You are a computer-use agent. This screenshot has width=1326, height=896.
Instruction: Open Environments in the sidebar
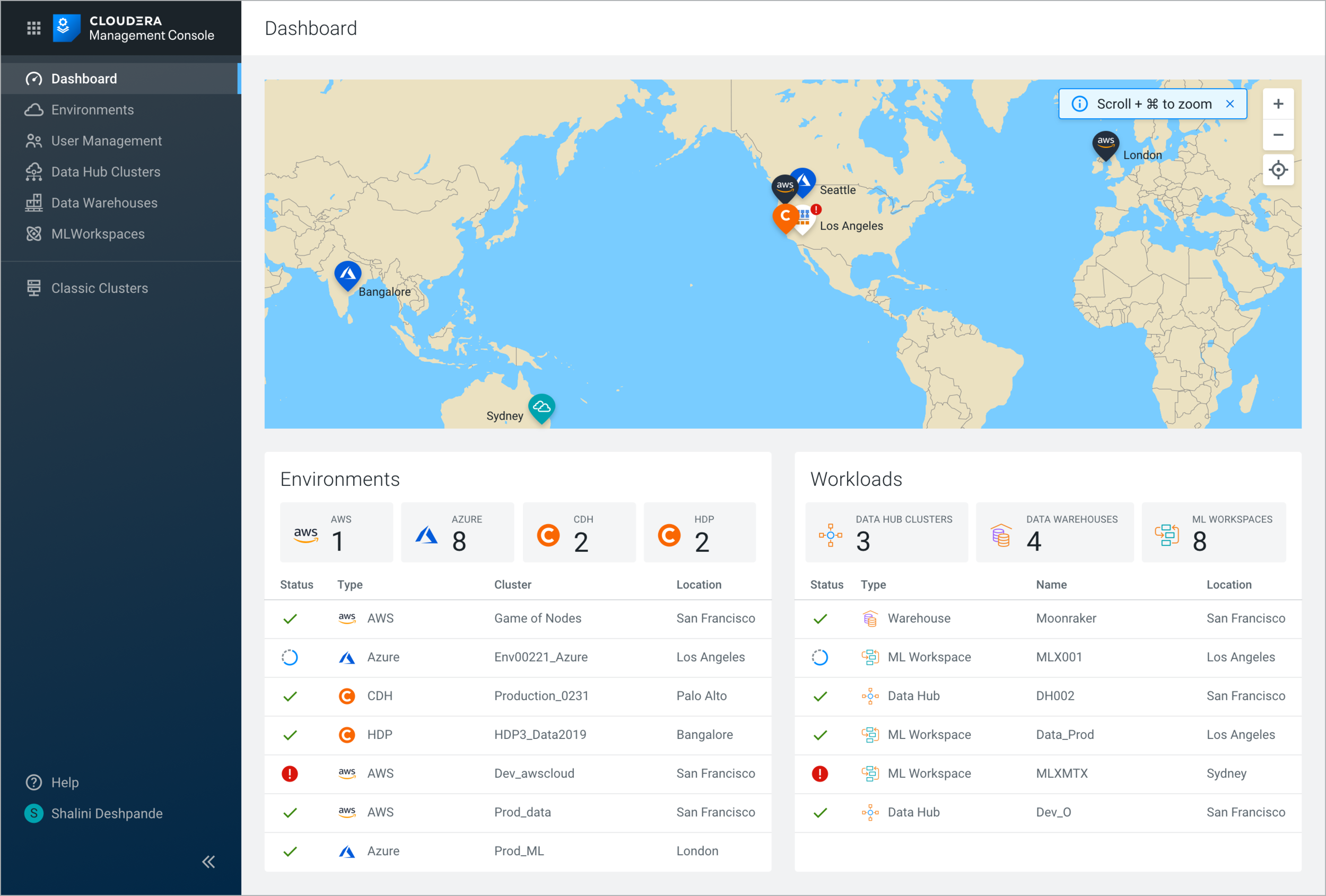pos(92,110)
